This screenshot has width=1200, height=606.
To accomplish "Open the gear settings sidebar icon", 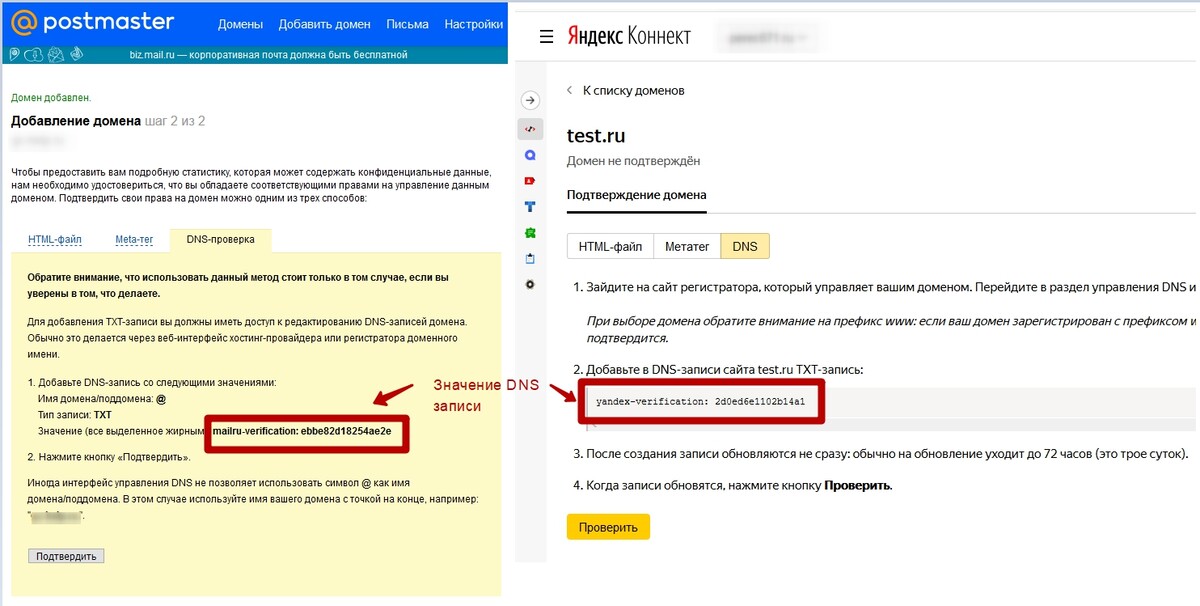I will point(531,284).
